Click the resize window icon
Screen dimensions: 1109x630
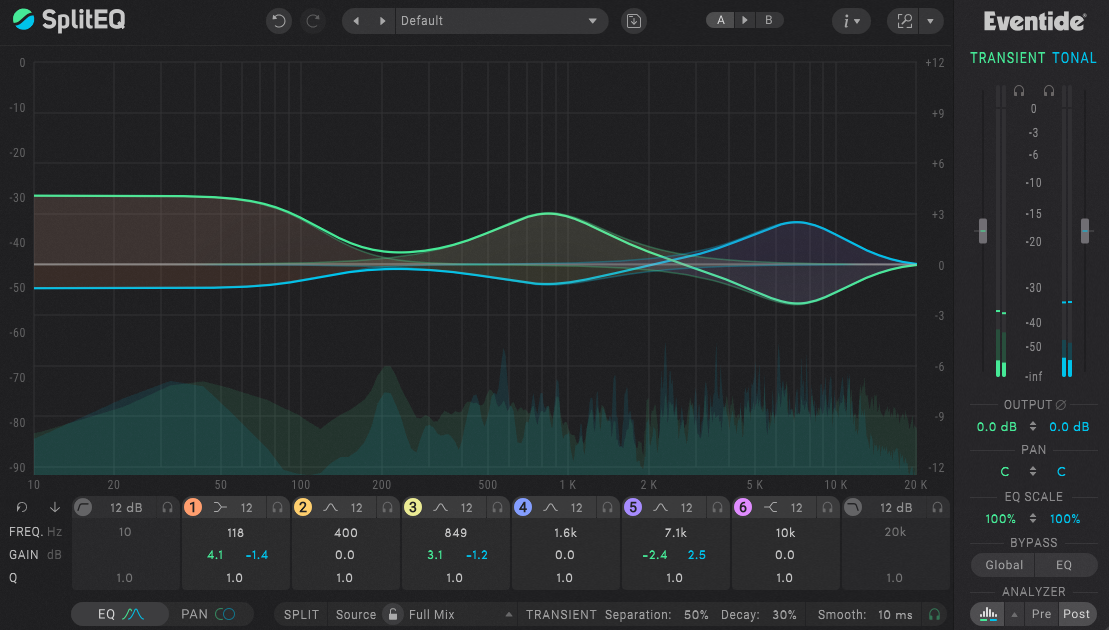pos(904,21)
